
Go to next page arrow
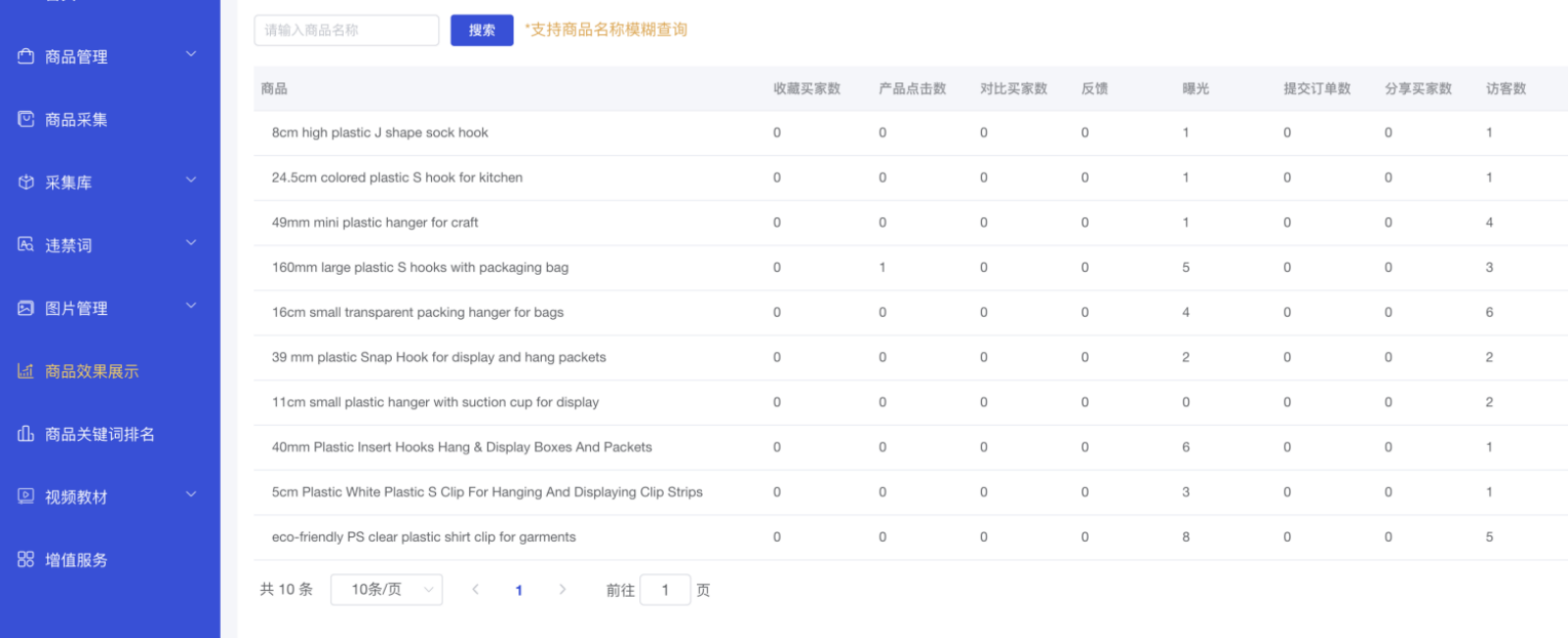[x=562, y=589]
